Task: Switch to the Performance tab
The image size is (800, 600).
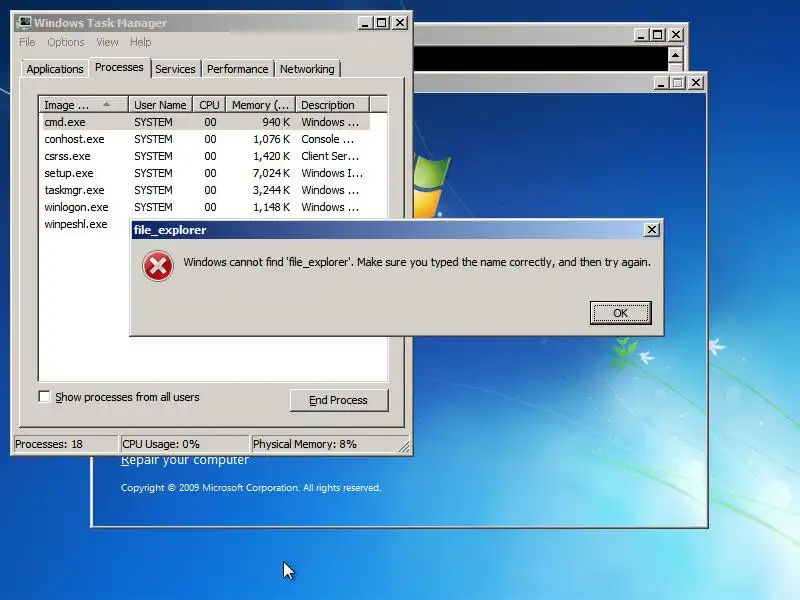Action: 237,69
